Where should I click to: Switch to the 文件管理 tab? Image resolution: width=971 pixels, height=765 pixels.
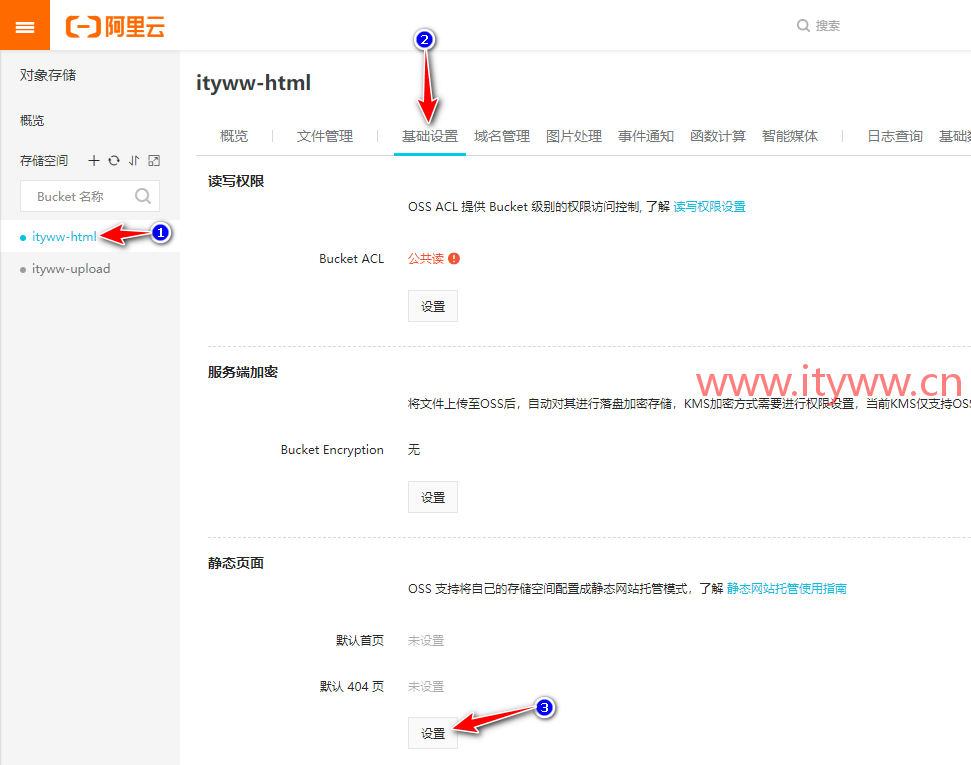tap(325, 136)
